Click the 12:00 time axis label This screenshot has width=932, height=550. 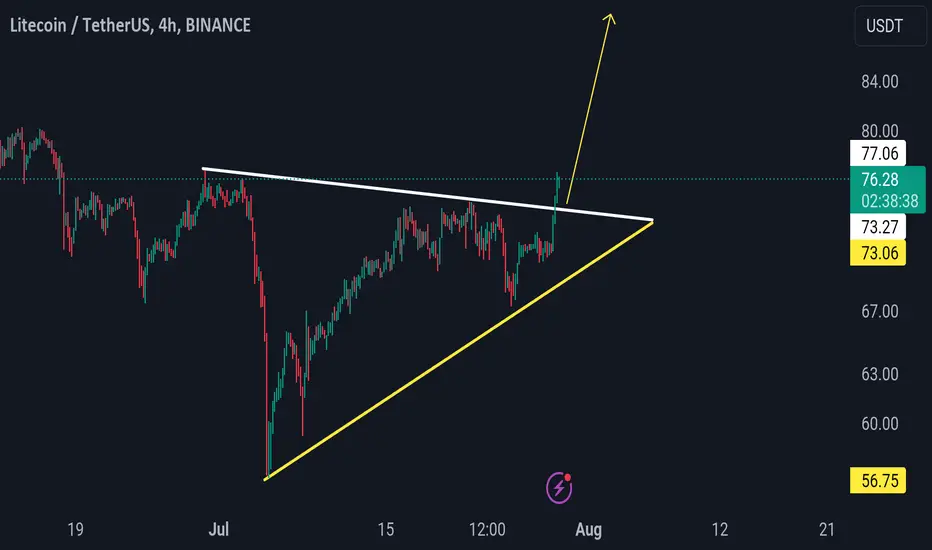(x=487, y=529)
